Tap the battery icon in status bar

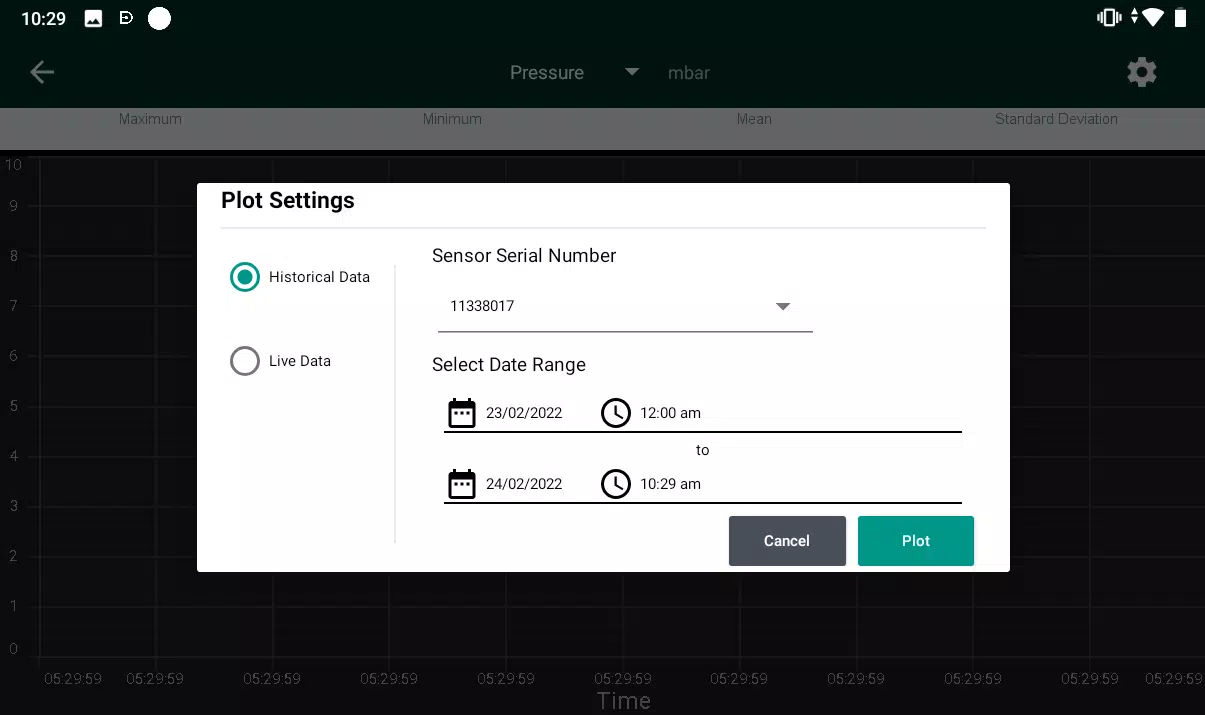1181,18
